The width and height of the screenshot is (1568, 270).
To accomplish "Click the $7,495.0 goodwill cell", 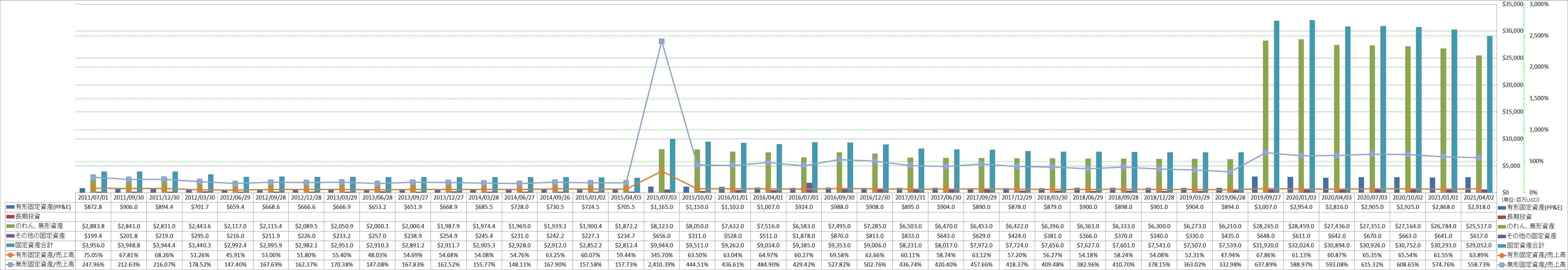I will click(839, 226).
